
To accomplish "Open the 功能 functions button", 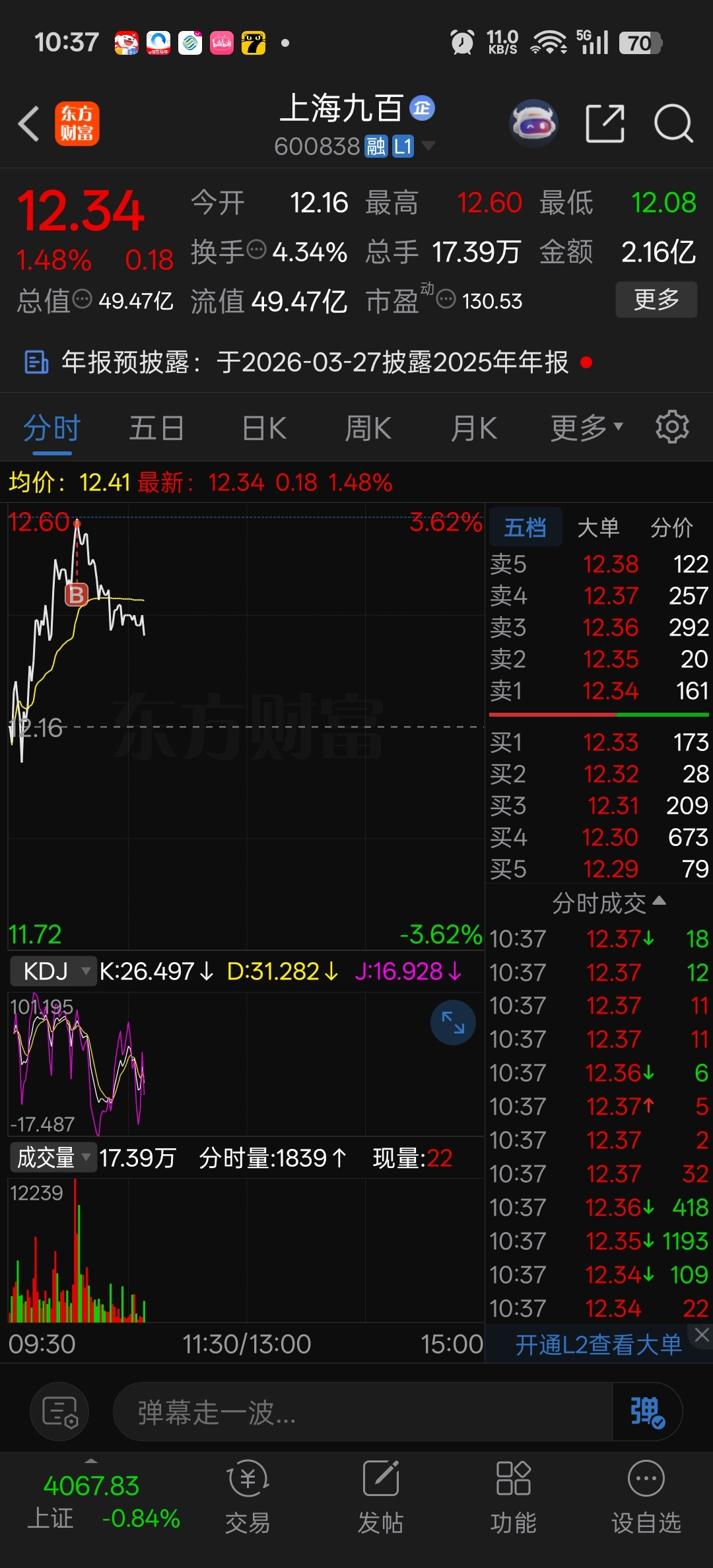I will tap(513, 1498).
